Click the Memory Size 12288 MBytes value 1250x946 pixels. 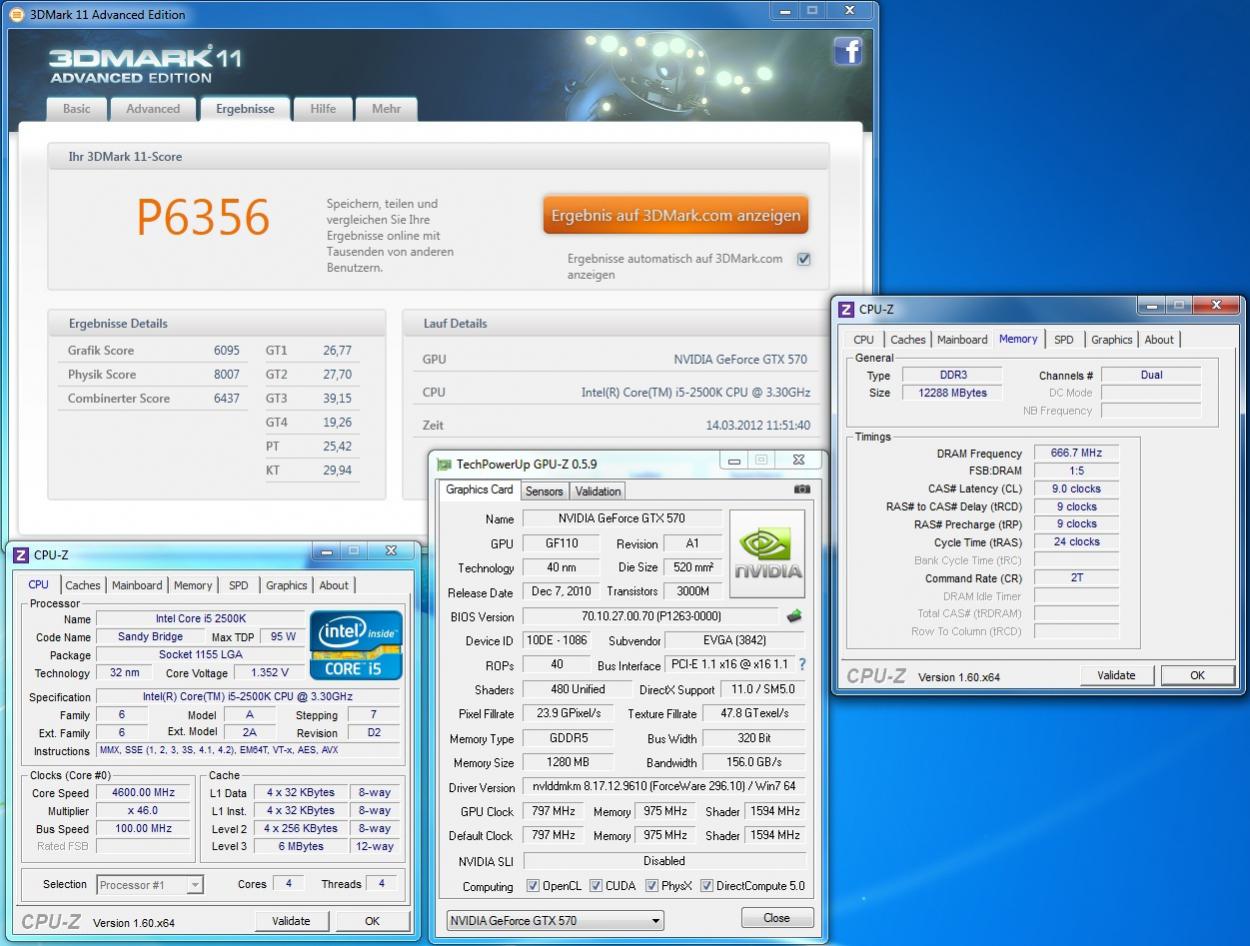952,393
